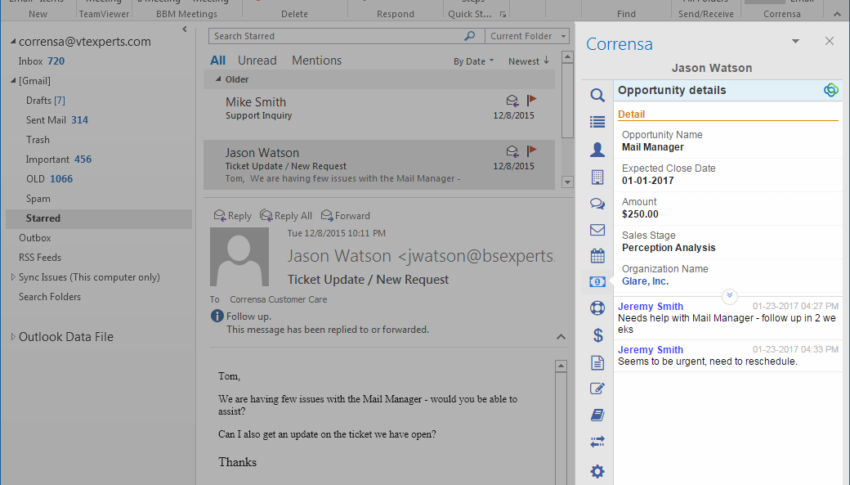Open the documents page icon in Corrensa
This screenshot has height=485, width=850.
[x=597, y=363]
